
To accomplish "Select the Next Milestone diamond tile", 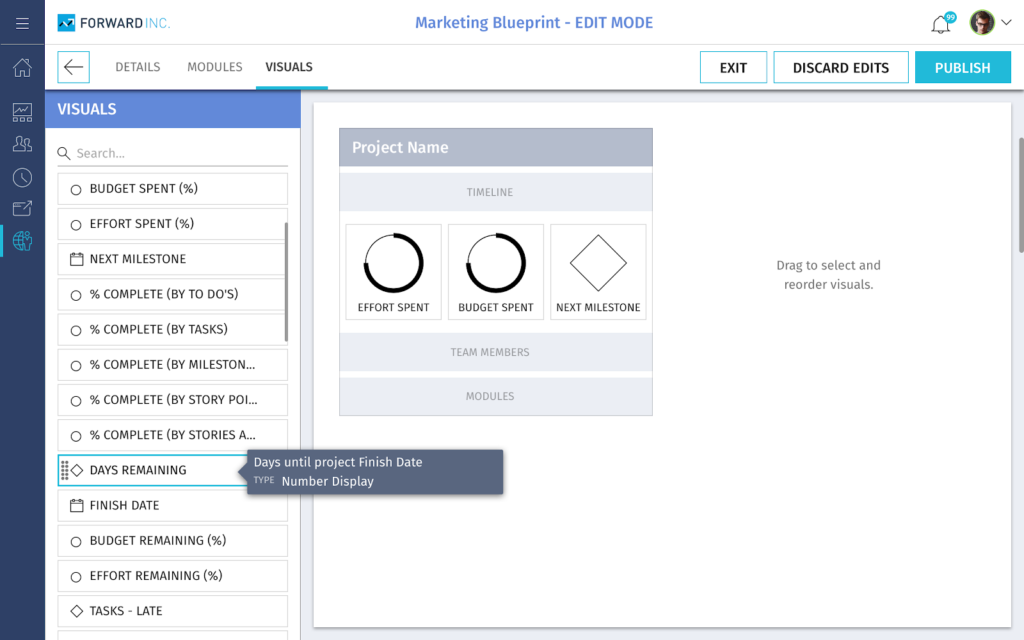I will (598, 271).
